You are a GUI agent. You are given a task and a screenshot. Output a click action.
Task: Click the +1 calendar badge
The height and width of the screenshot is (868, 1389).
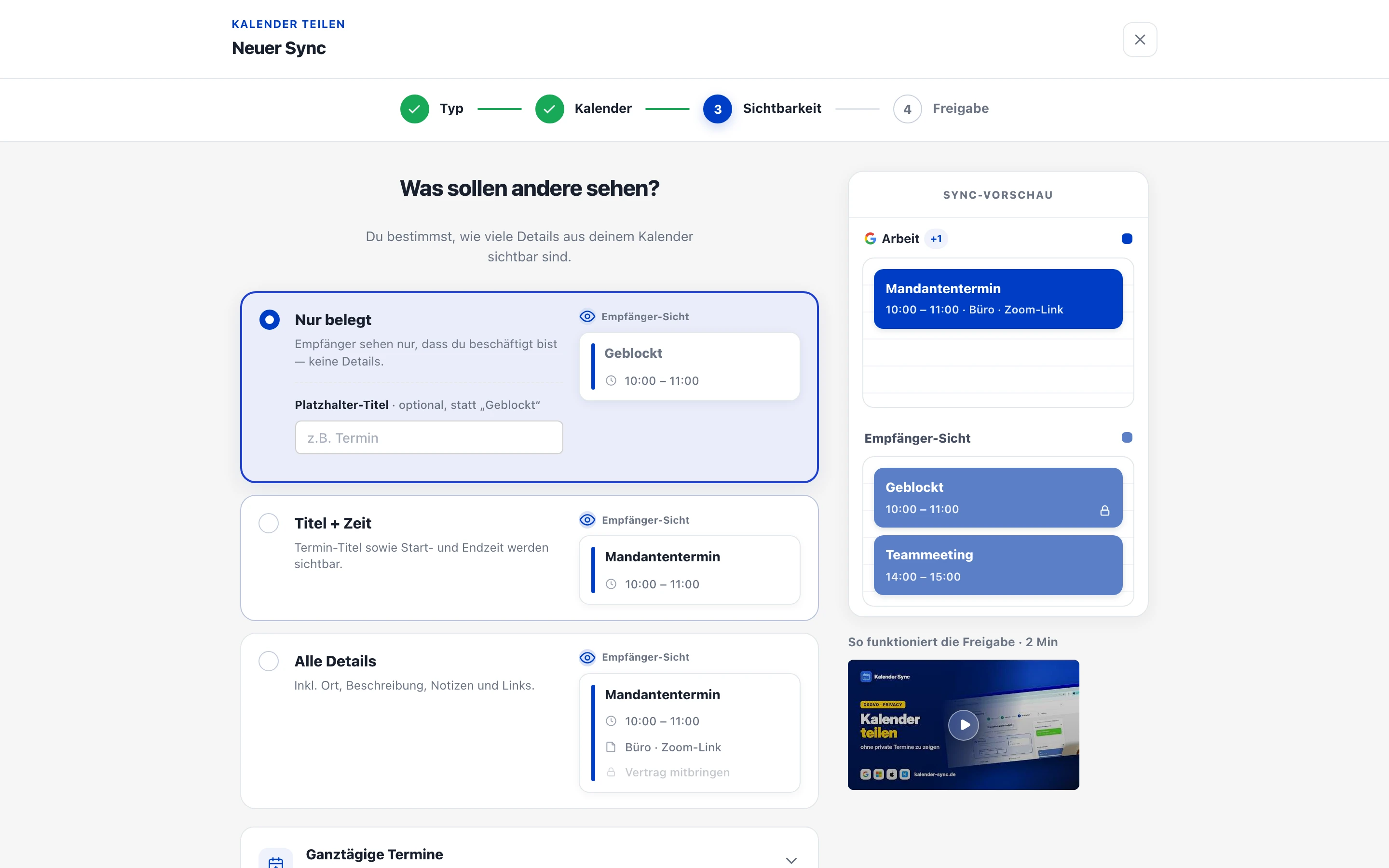[x=936, y=239]
